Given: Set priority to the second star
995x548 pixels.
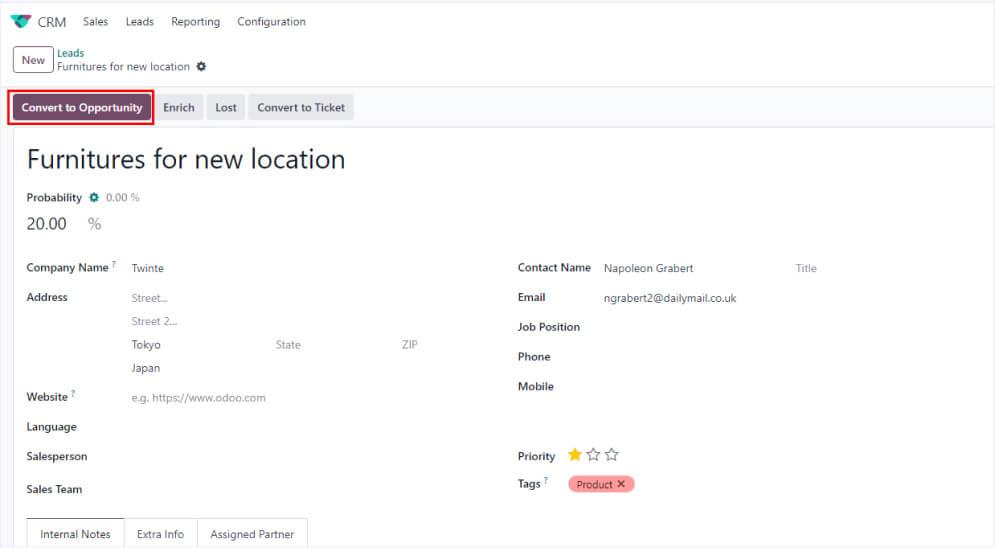Looking at the screenshot, I should (x=593, y=455).
